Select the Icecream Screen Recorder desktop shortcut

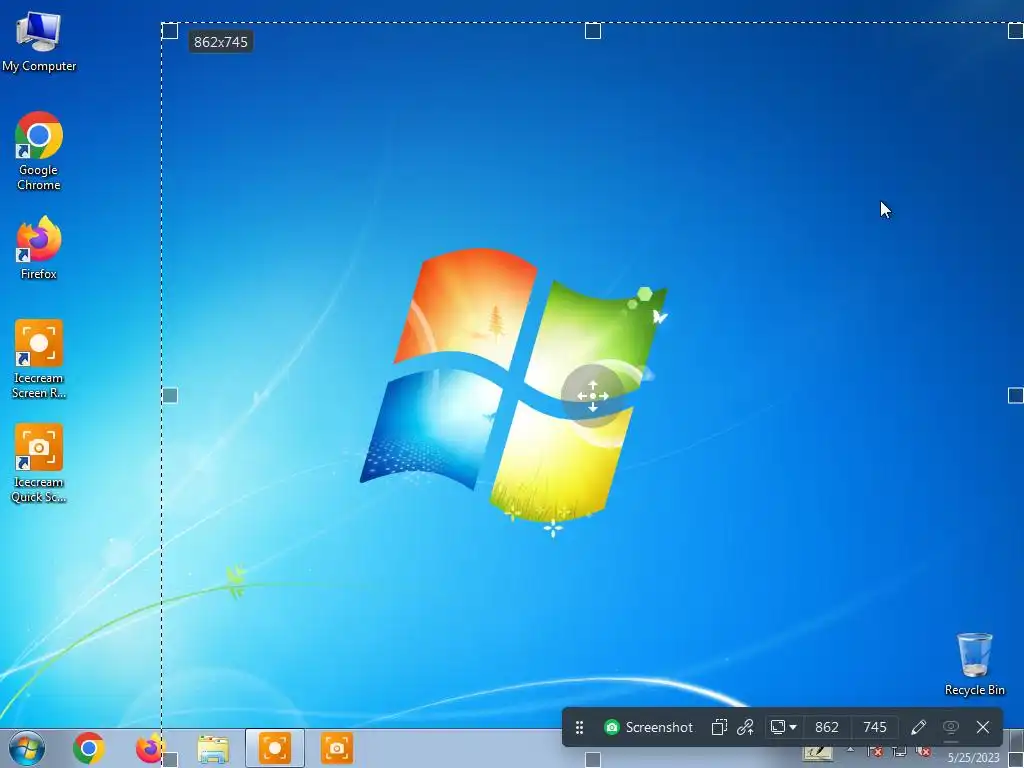[x=39, y=359]
